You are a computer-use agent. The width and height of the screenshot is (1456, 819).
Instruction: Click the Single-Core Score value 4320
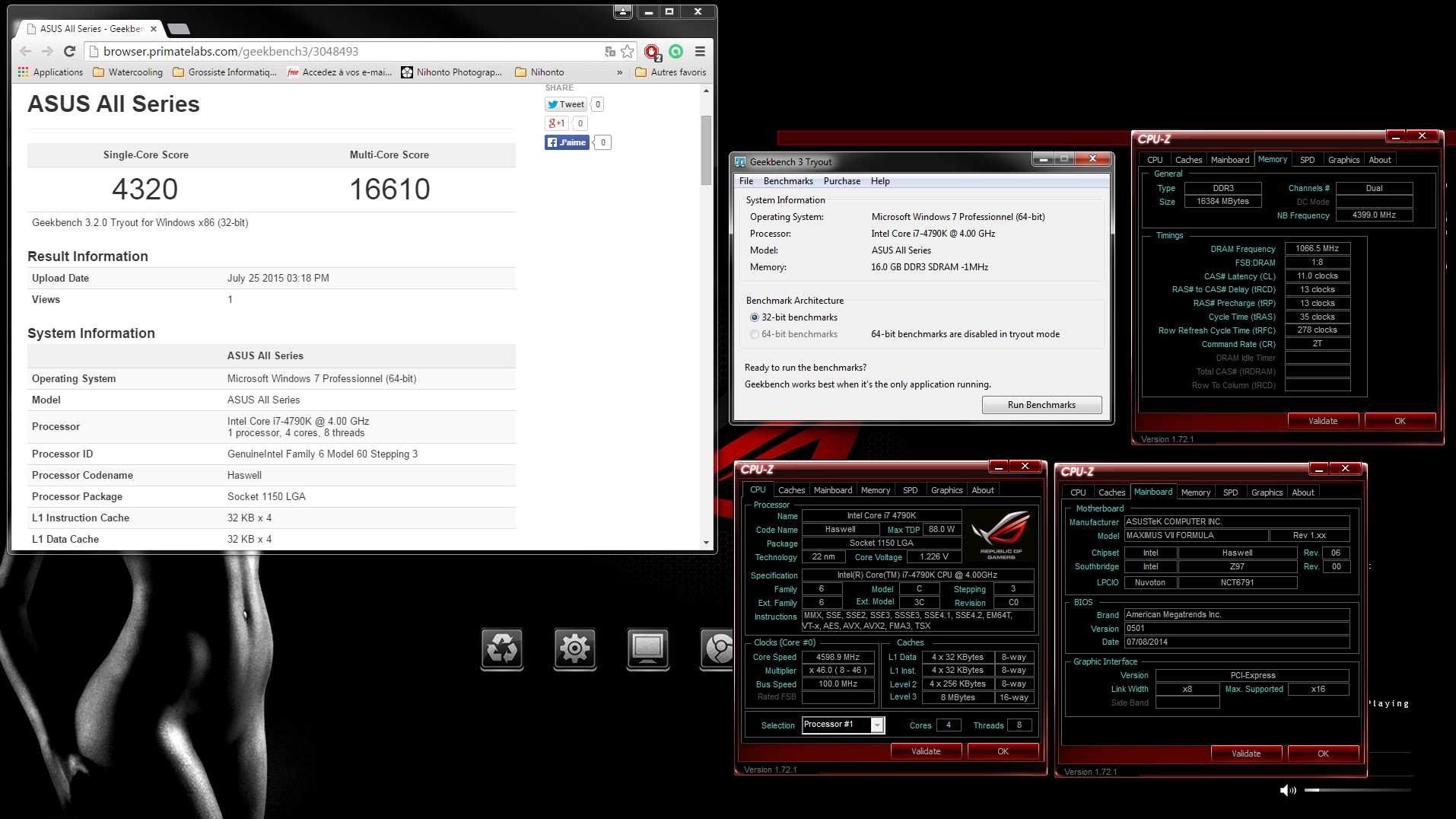[145, 189]
